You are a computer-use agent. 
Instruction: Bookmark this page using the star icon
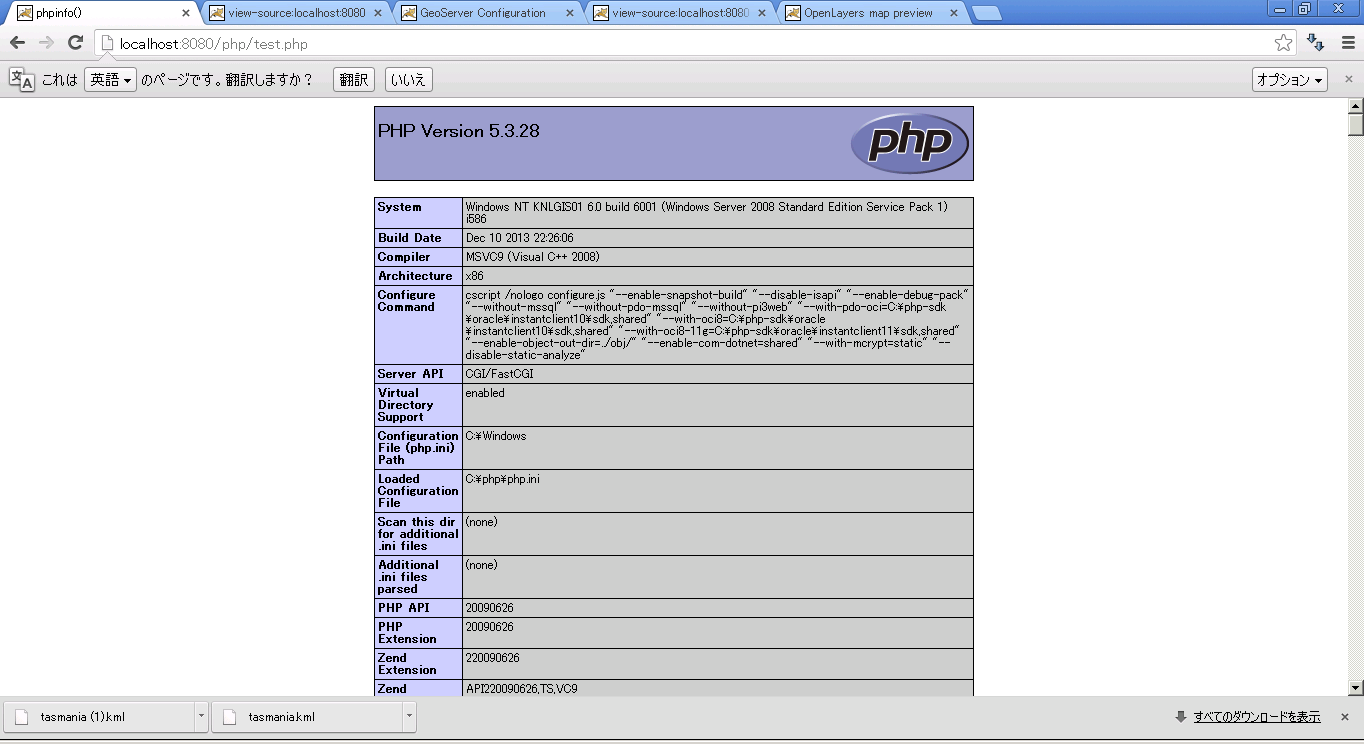click(x=1283, y=43)
